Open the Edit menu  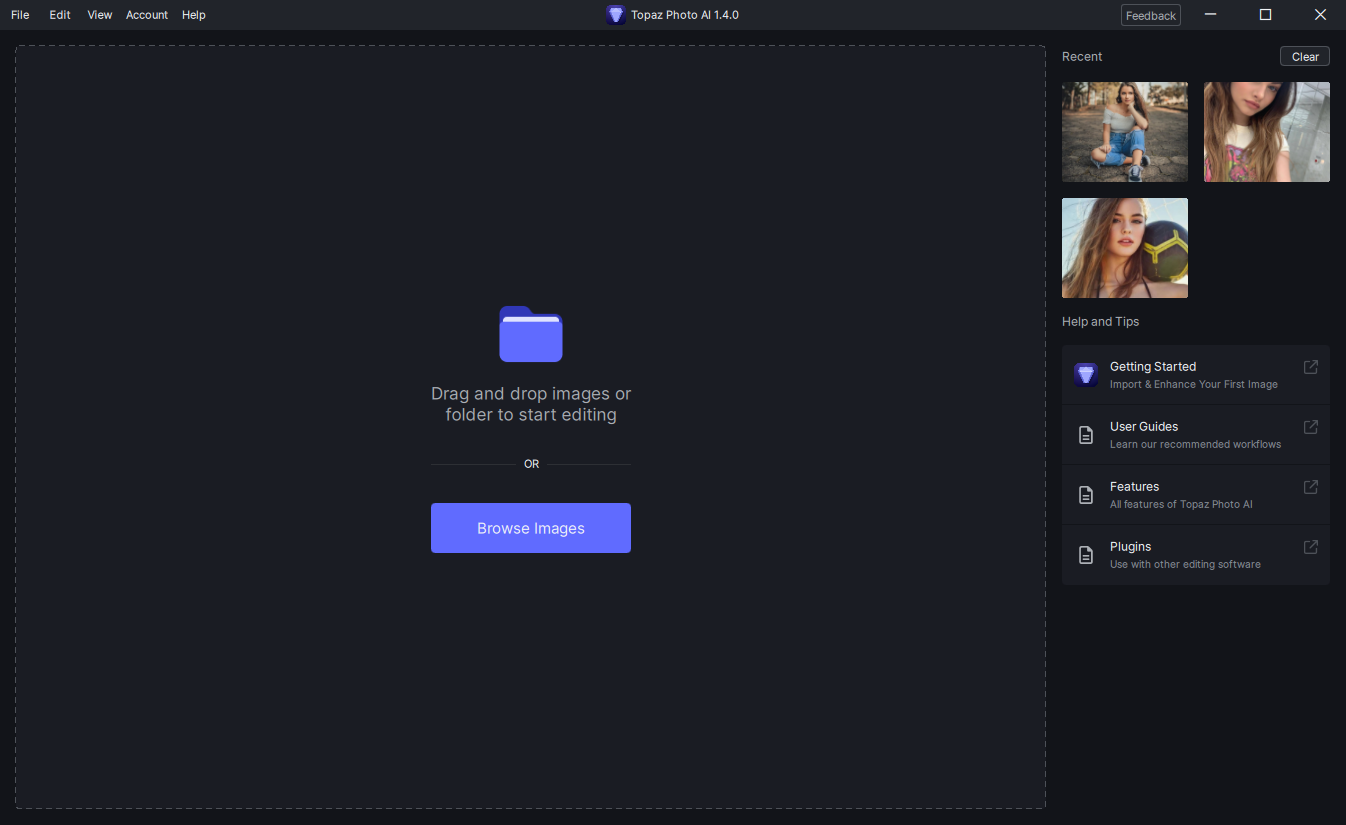(x=60, y=15)
